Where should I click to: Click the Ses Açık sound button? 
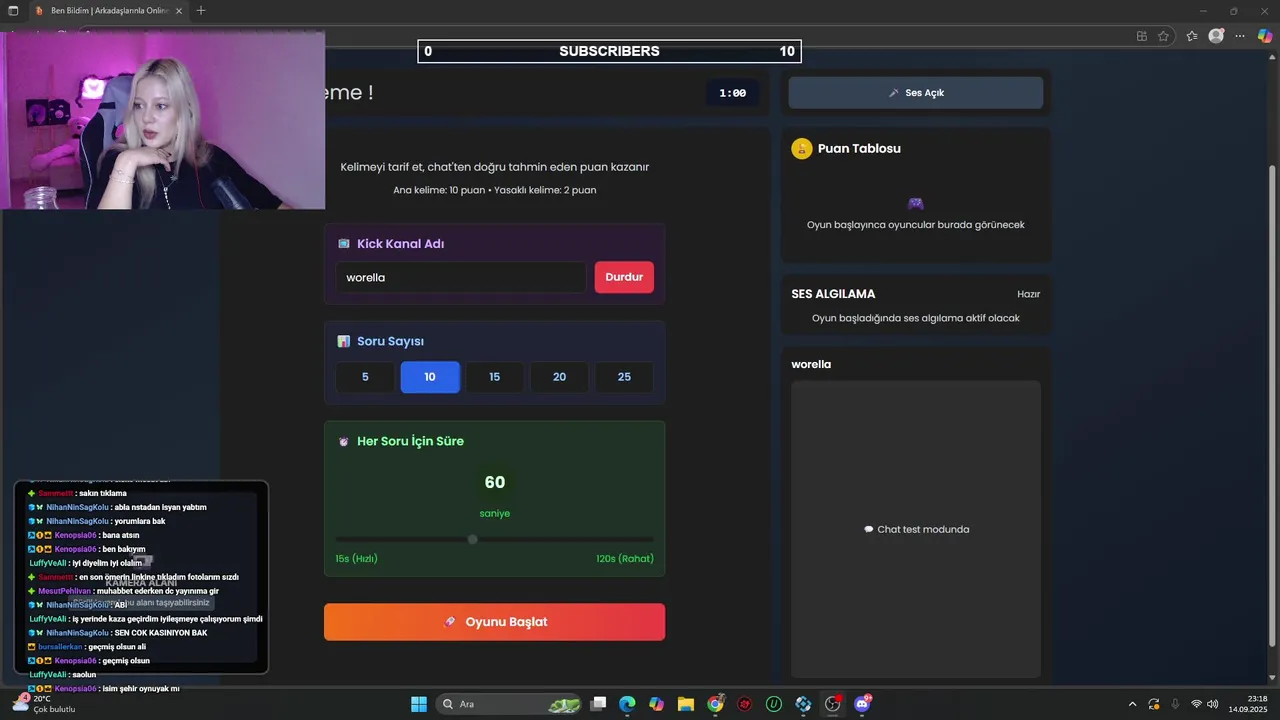click(x=915, y=93)
